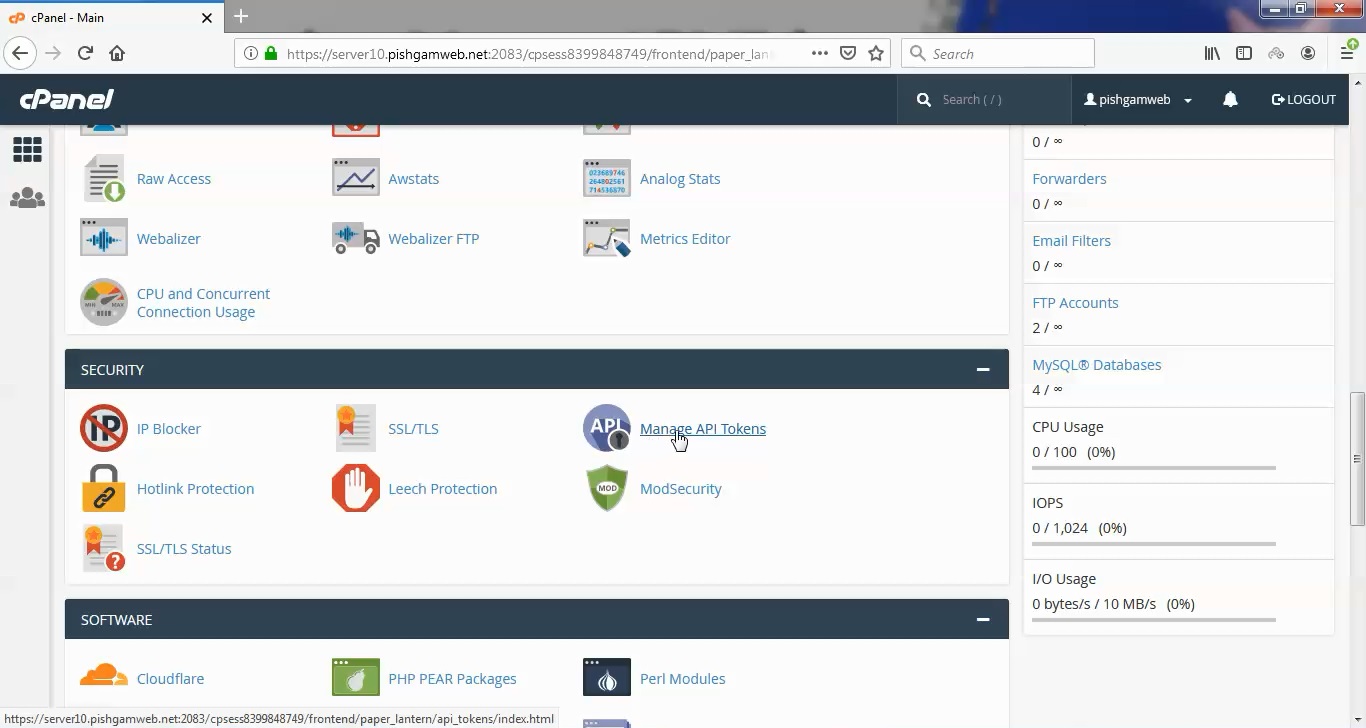Click the Webalizer FTP icon
Viewport: 1366px width, 728px height.
point(355,238)
